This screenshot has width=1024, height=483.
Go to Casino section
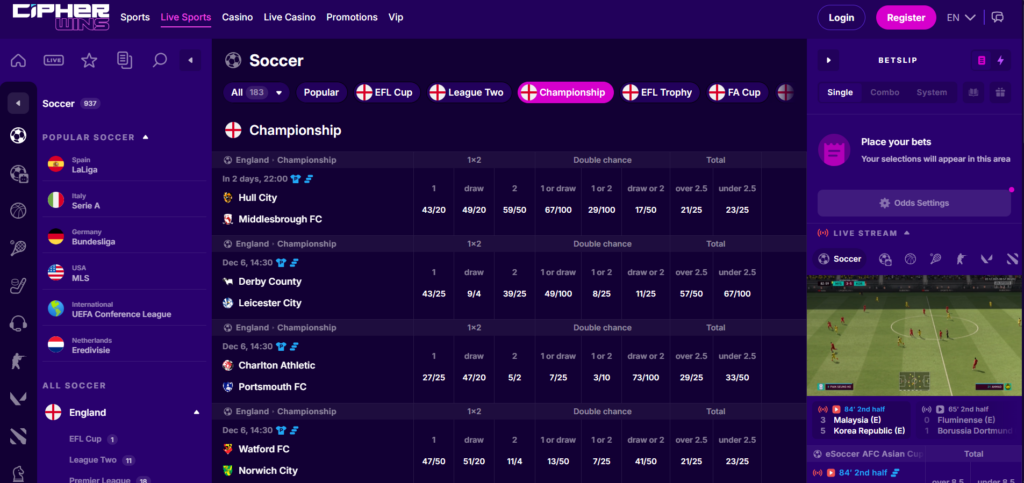click(x=237, y=18)
